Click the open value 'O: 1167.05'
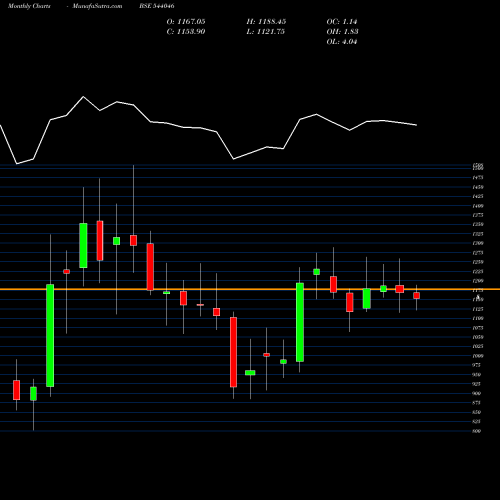 [x=186, y=22]
